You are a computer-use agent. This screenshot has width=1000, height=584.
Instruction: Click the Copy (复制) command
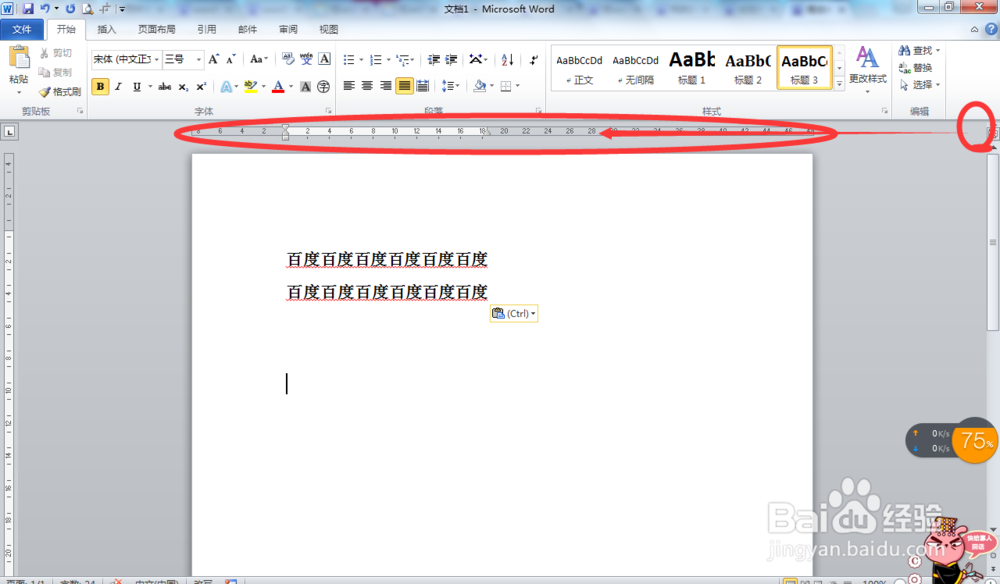tap(55, 72)
